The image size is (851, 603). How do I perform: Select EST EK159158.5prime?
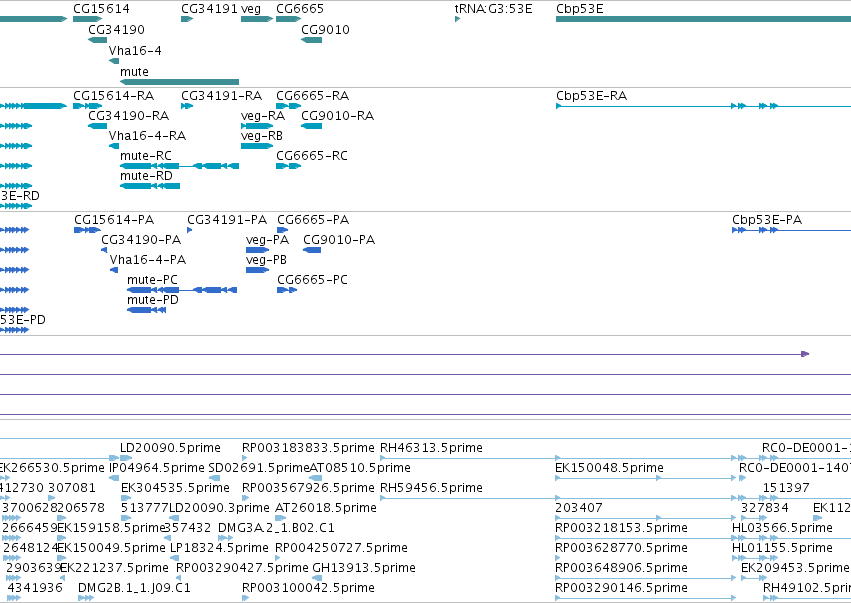(x=111, y=528)
